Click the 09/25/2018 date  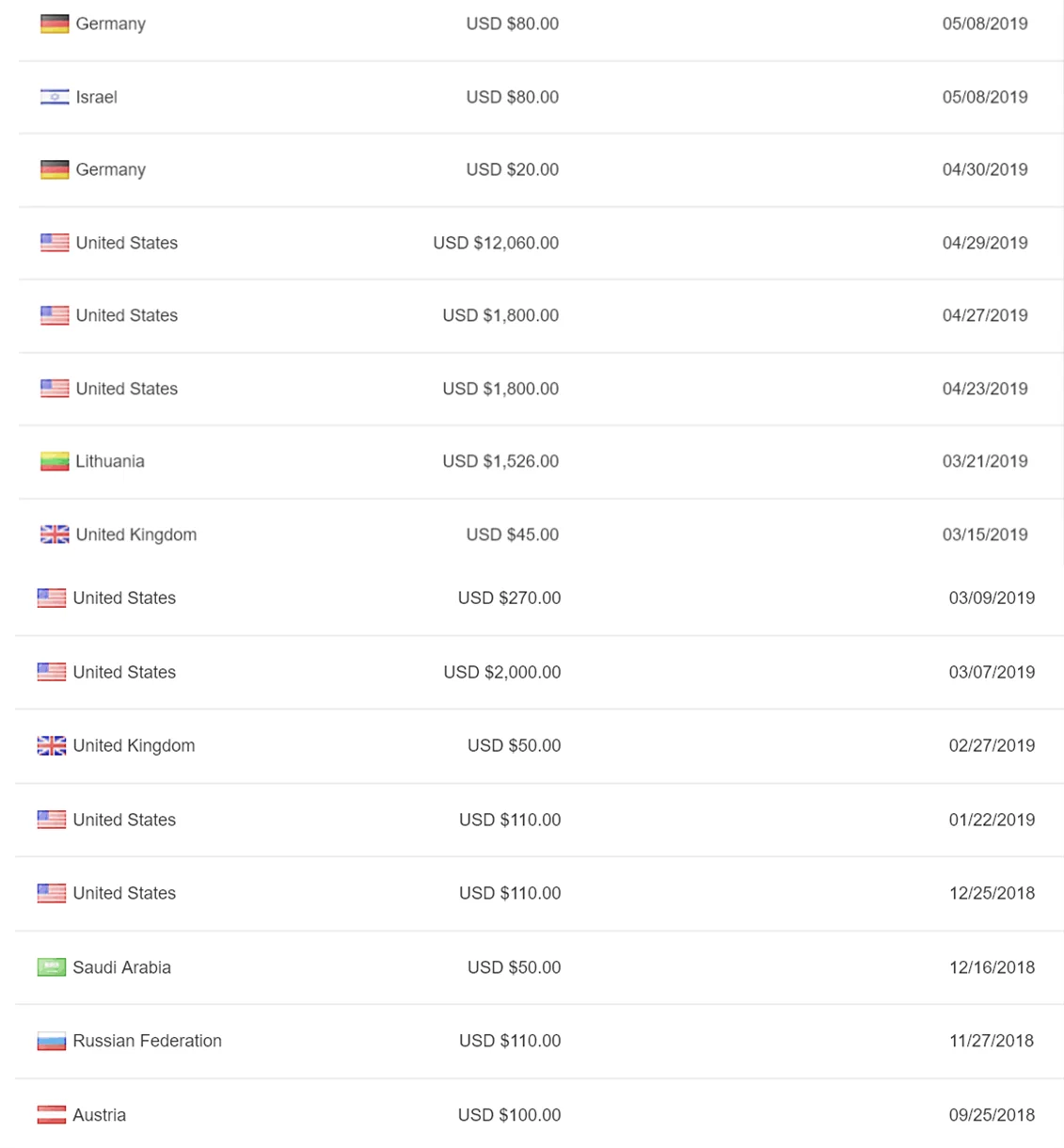click(992, 1115)
